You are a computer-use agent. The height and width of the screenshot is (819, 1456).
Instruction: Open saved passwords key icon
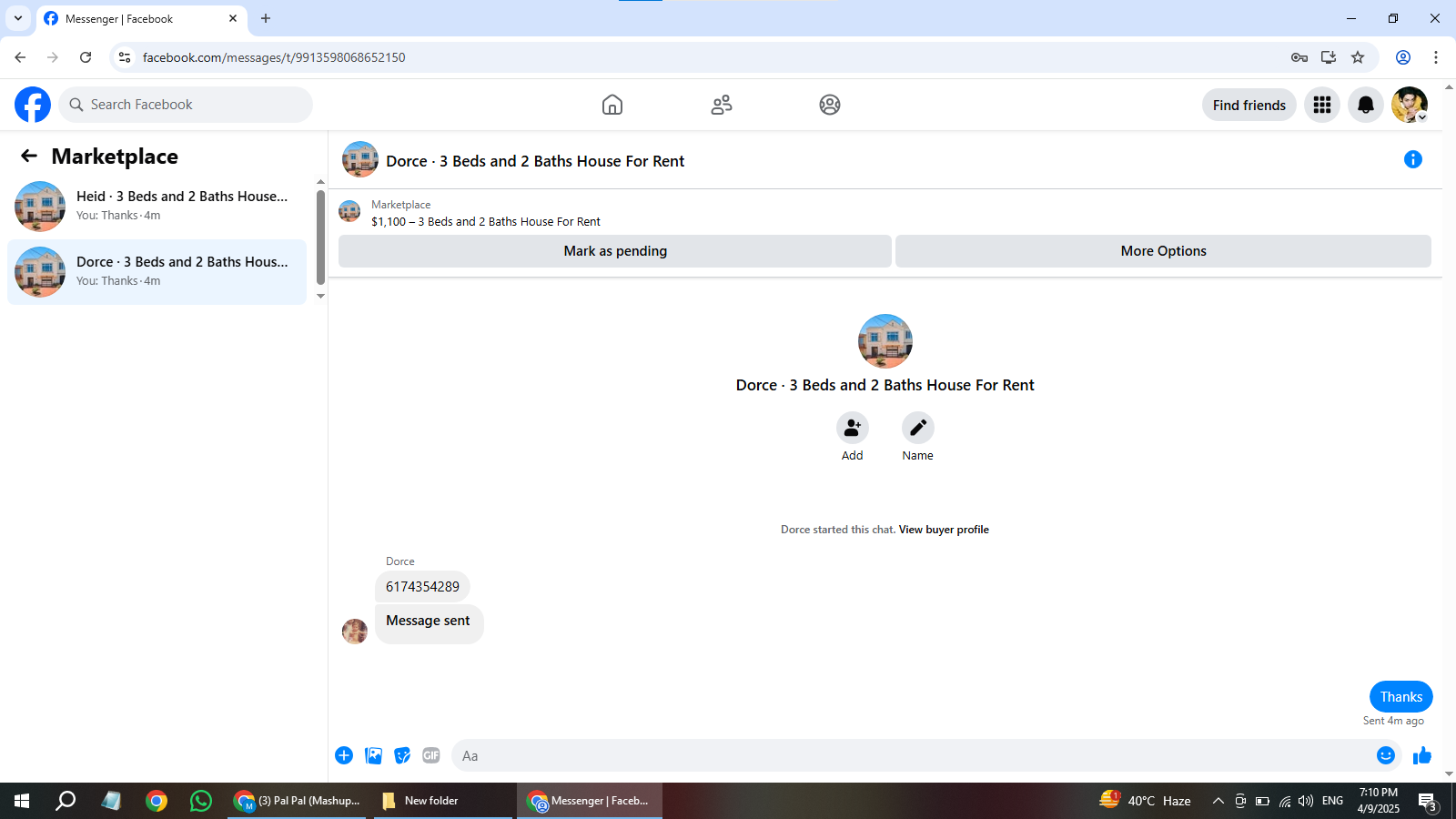tap(1299, 57)
